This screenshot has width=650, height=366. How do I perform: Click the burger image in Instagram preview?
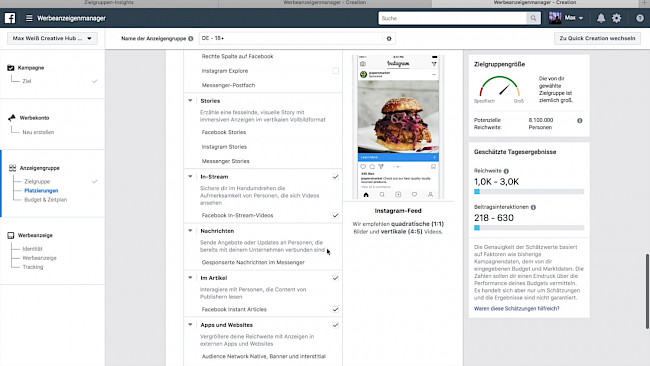[398, 117]
